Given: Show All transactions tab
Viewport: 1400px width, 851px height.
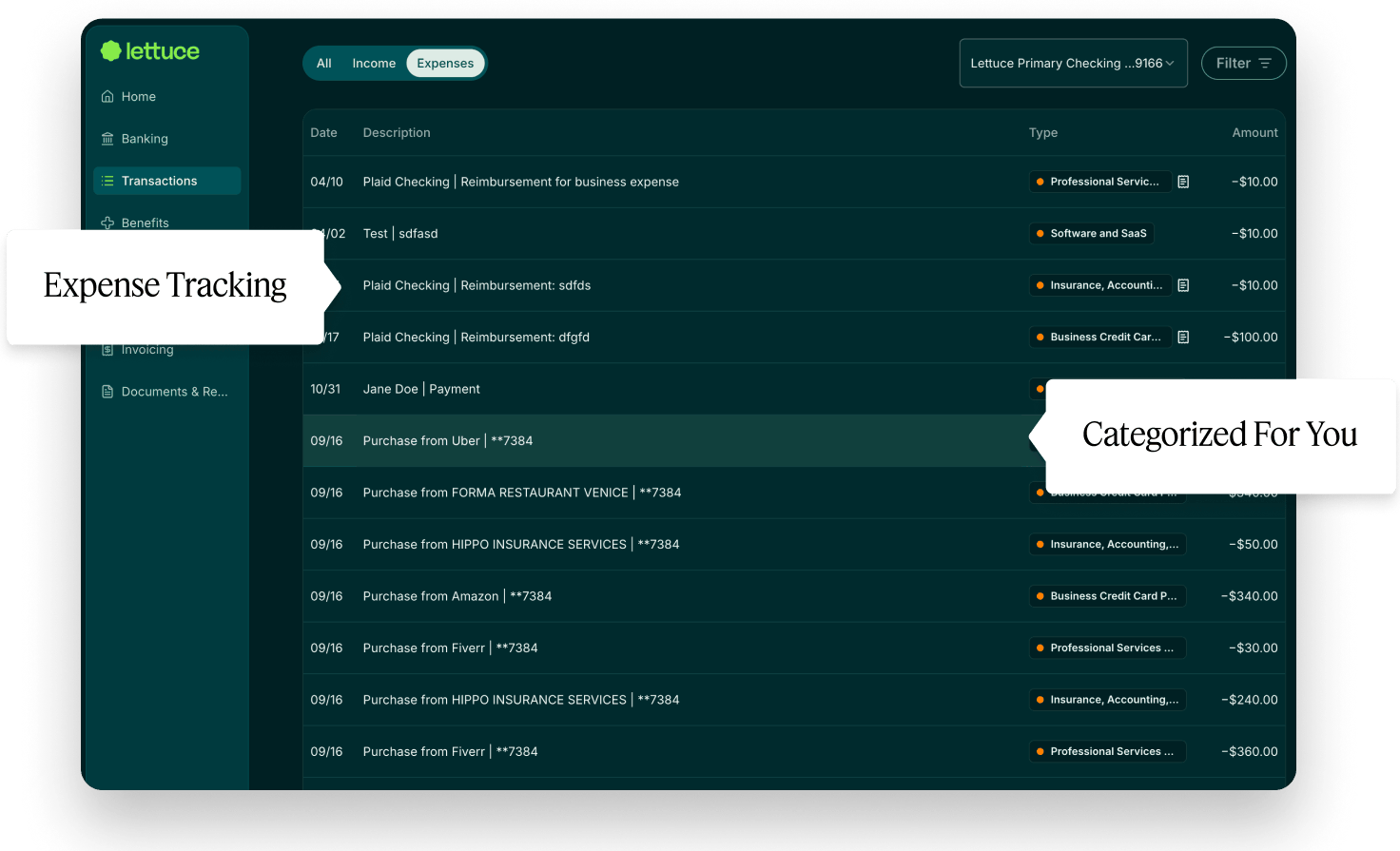Looking at the screenshot, I should click(324, 64).
